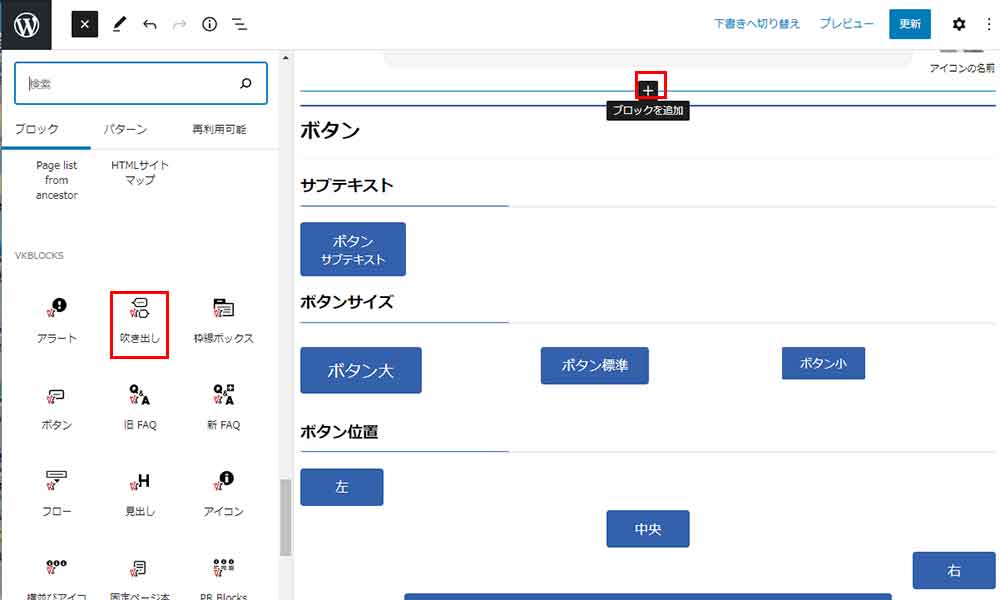Viewport: 1000px width, 600px height.
Task: Select the pencil edit tool
Action: (119, 24)
